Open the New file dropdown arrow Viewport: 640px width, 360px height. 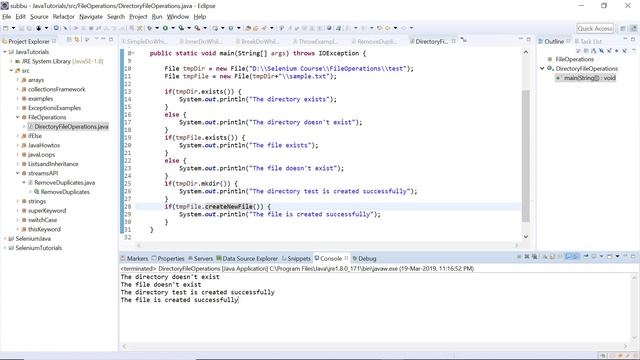click(x=13, y=28)
